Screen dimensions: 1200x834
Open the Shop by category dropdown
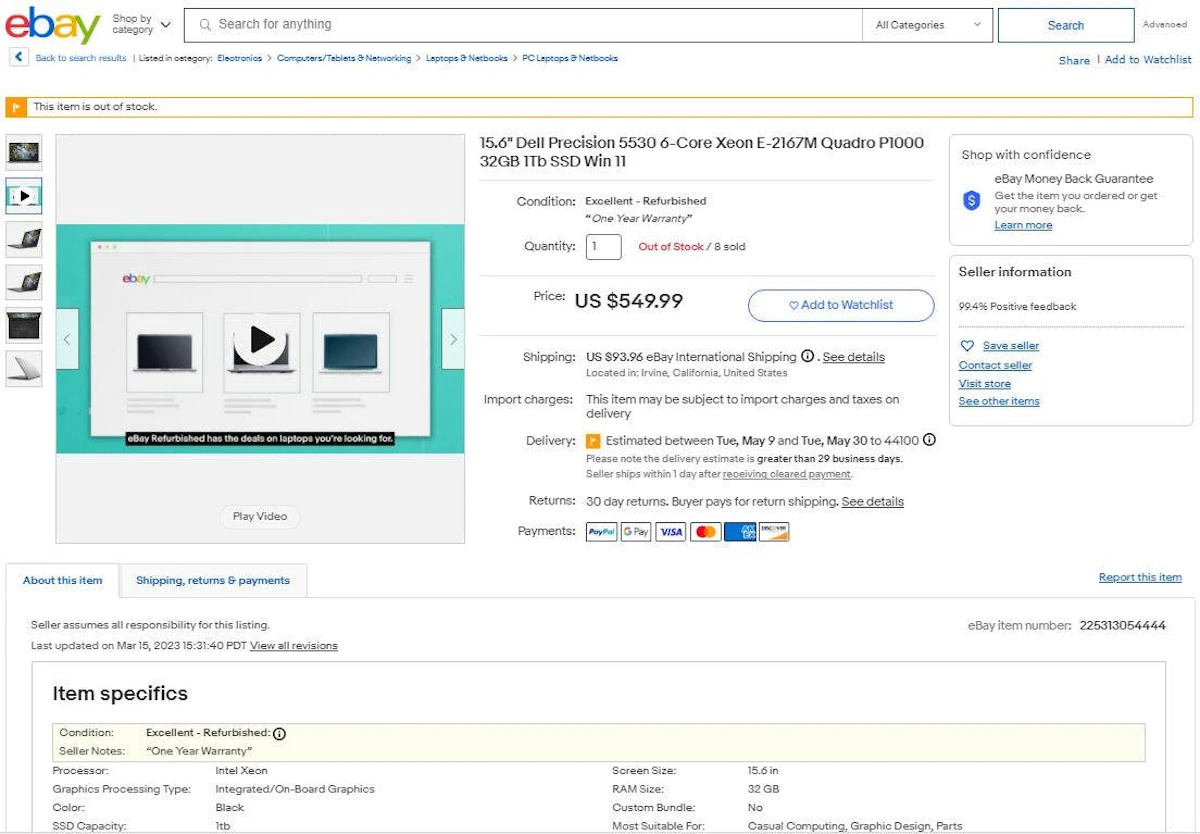pos(141,24)
